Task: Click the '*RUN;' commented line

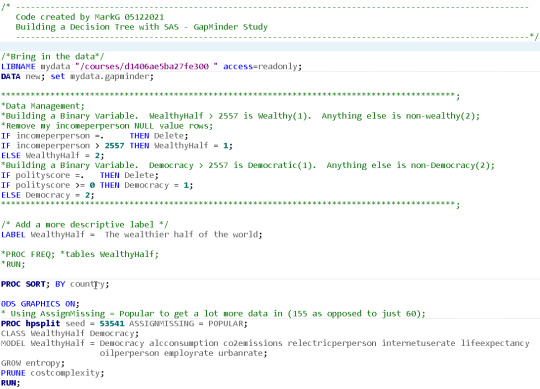Action: point(13,264)
